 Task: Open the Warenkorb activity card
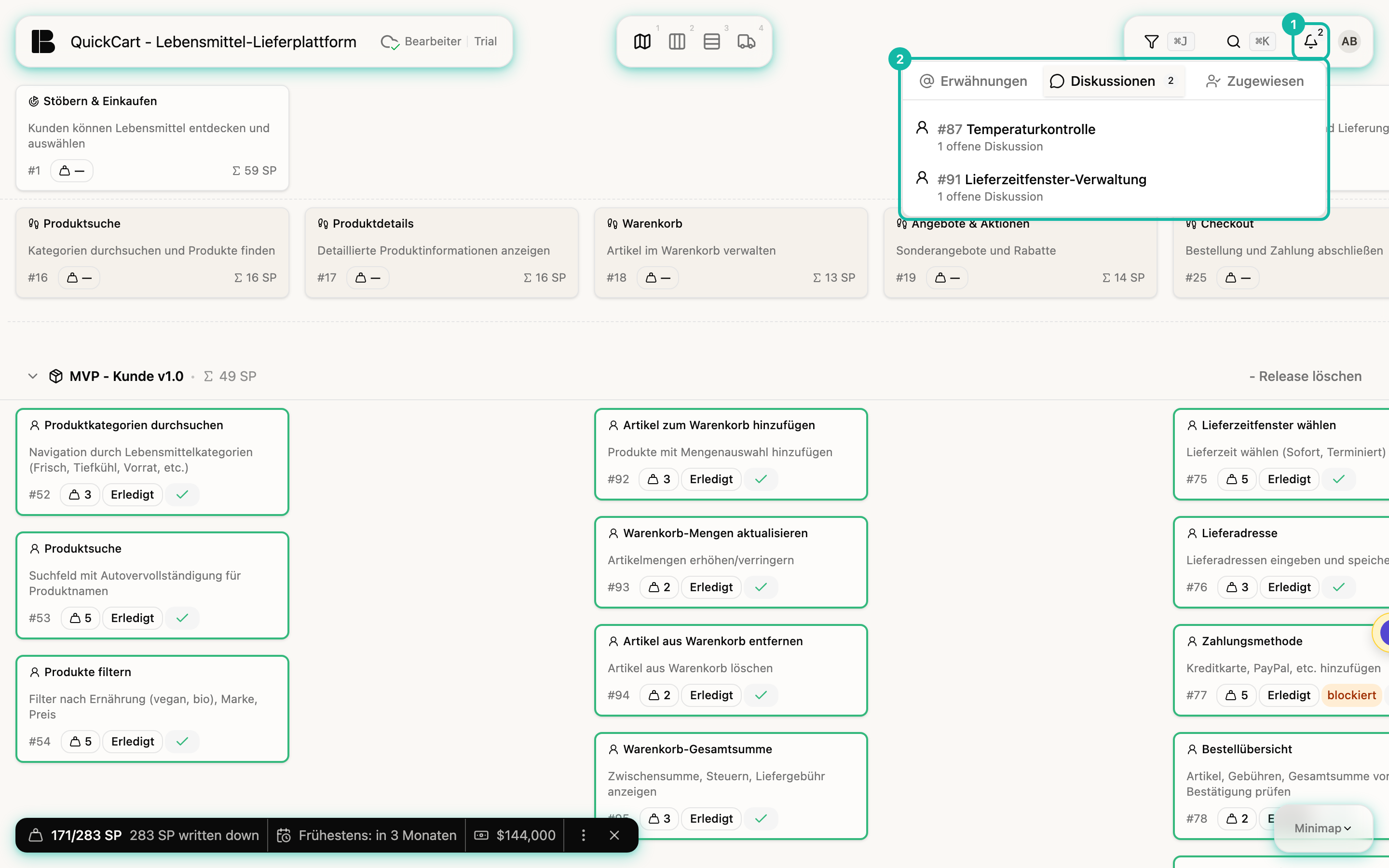click(x=731, y=253)
